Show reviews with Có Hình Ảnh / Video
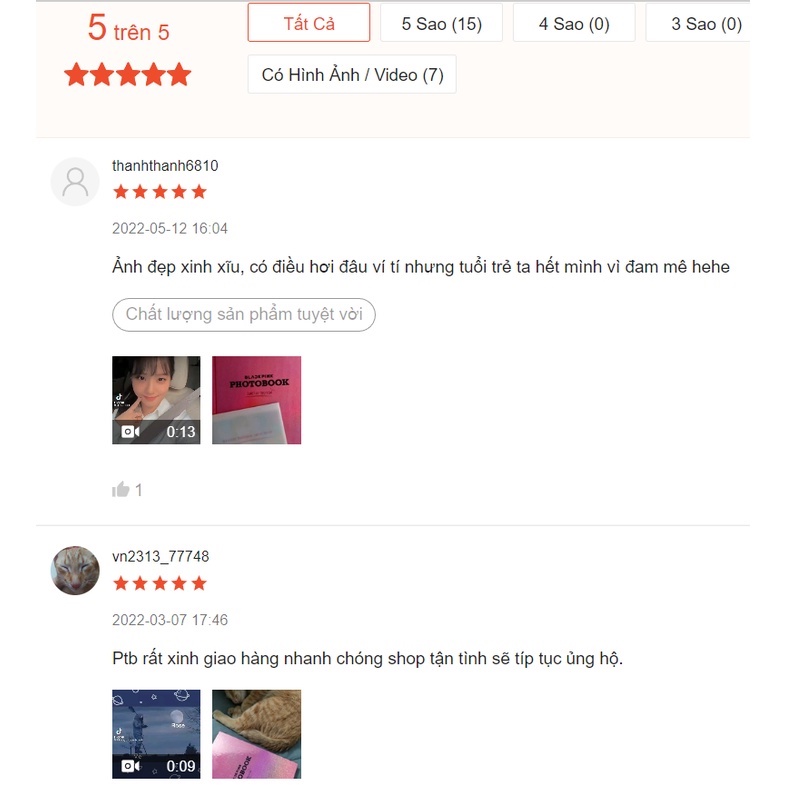The image size is (786, 786). 352,75
